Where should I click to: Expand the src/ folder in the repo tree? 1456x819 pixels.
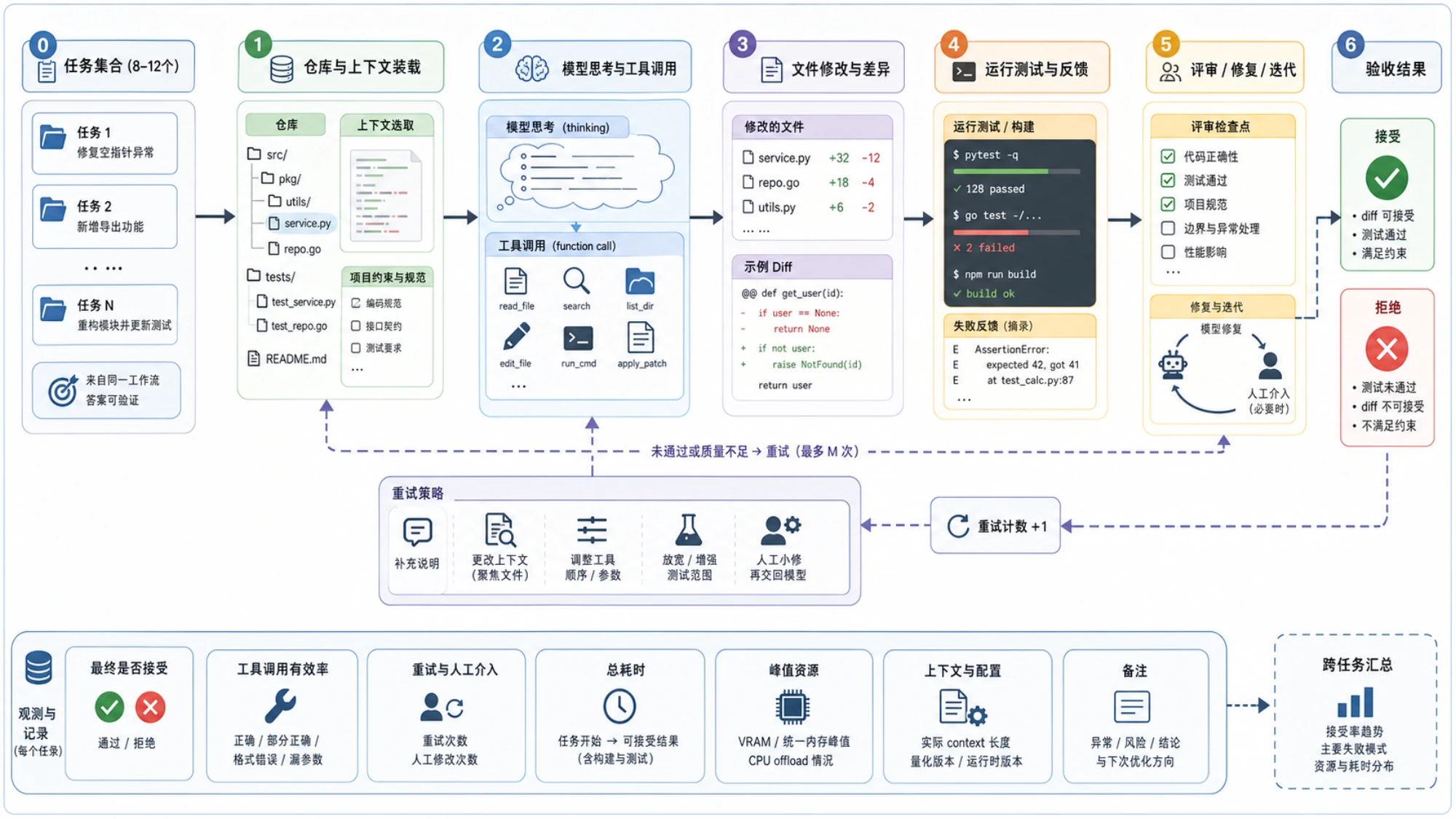(x=267, y=154)
